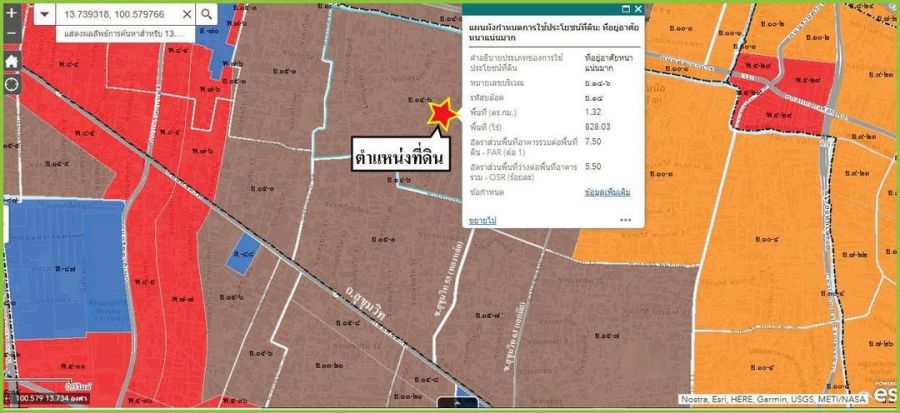The image size is (900, 413).
Task: Click the ตำแหน่งที่ดิน callout label
Action: pyautogui.click(x=397, y=158)
